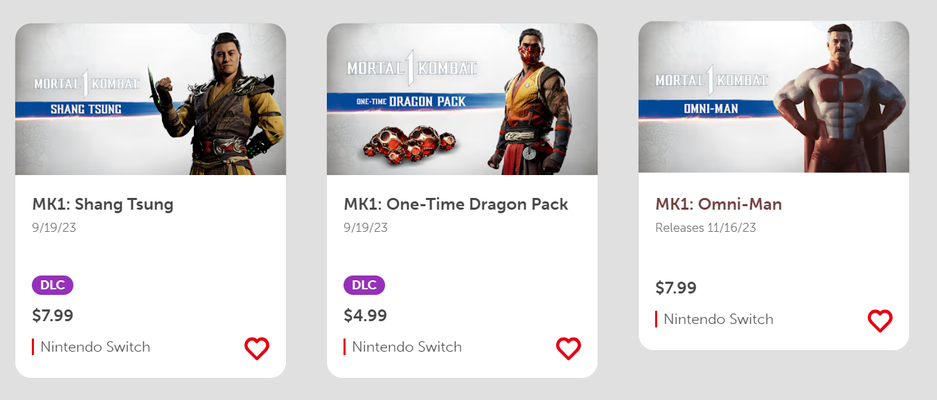The height and width of the screenshot is (400, 937).
Task: Open the Shang Tsung banner image
Action: pyautogui.click(x=150, y=100)
